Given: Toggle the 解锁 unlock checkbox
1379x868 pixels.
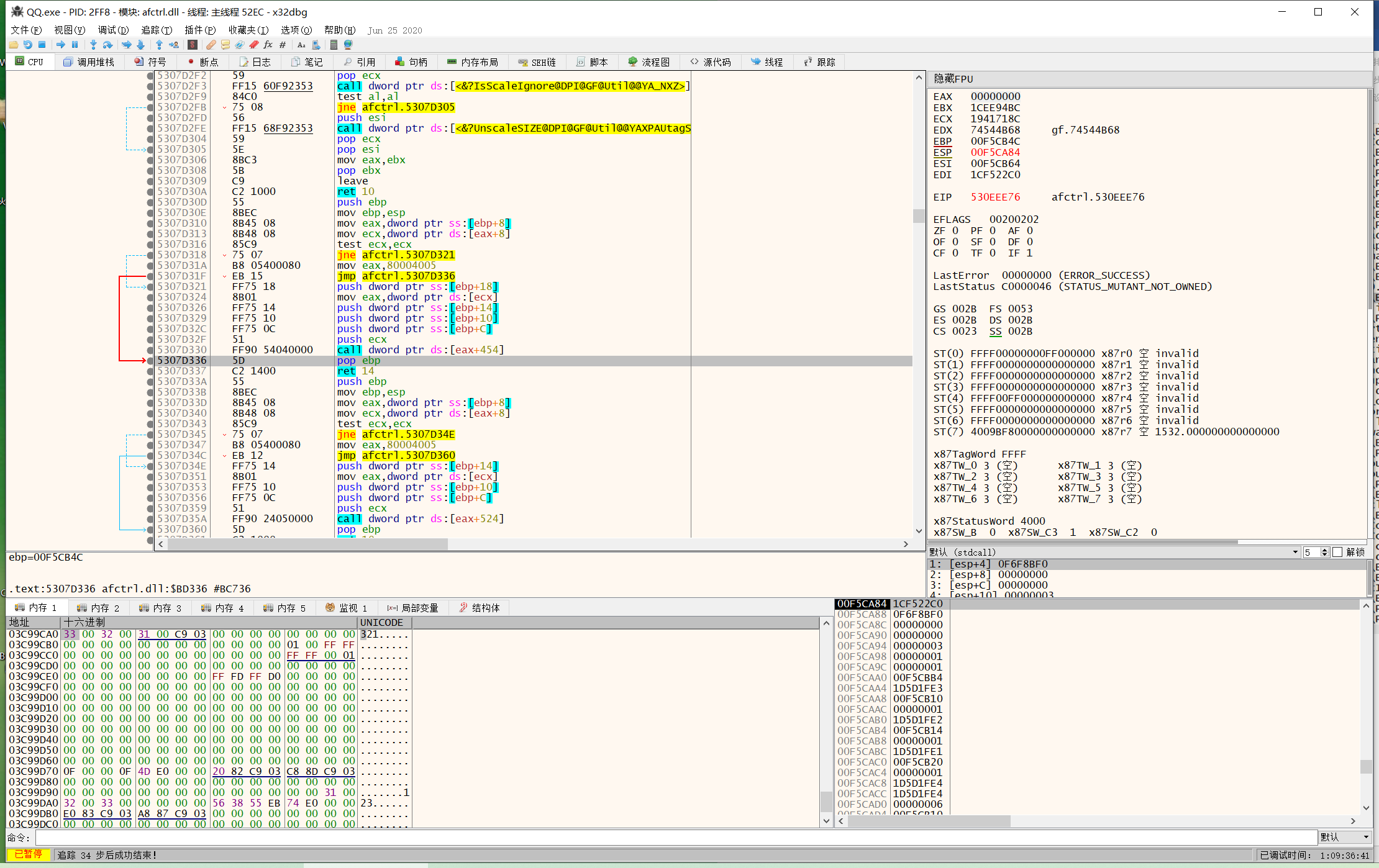Looking at the screenshot, I should tap(1337, 552).
